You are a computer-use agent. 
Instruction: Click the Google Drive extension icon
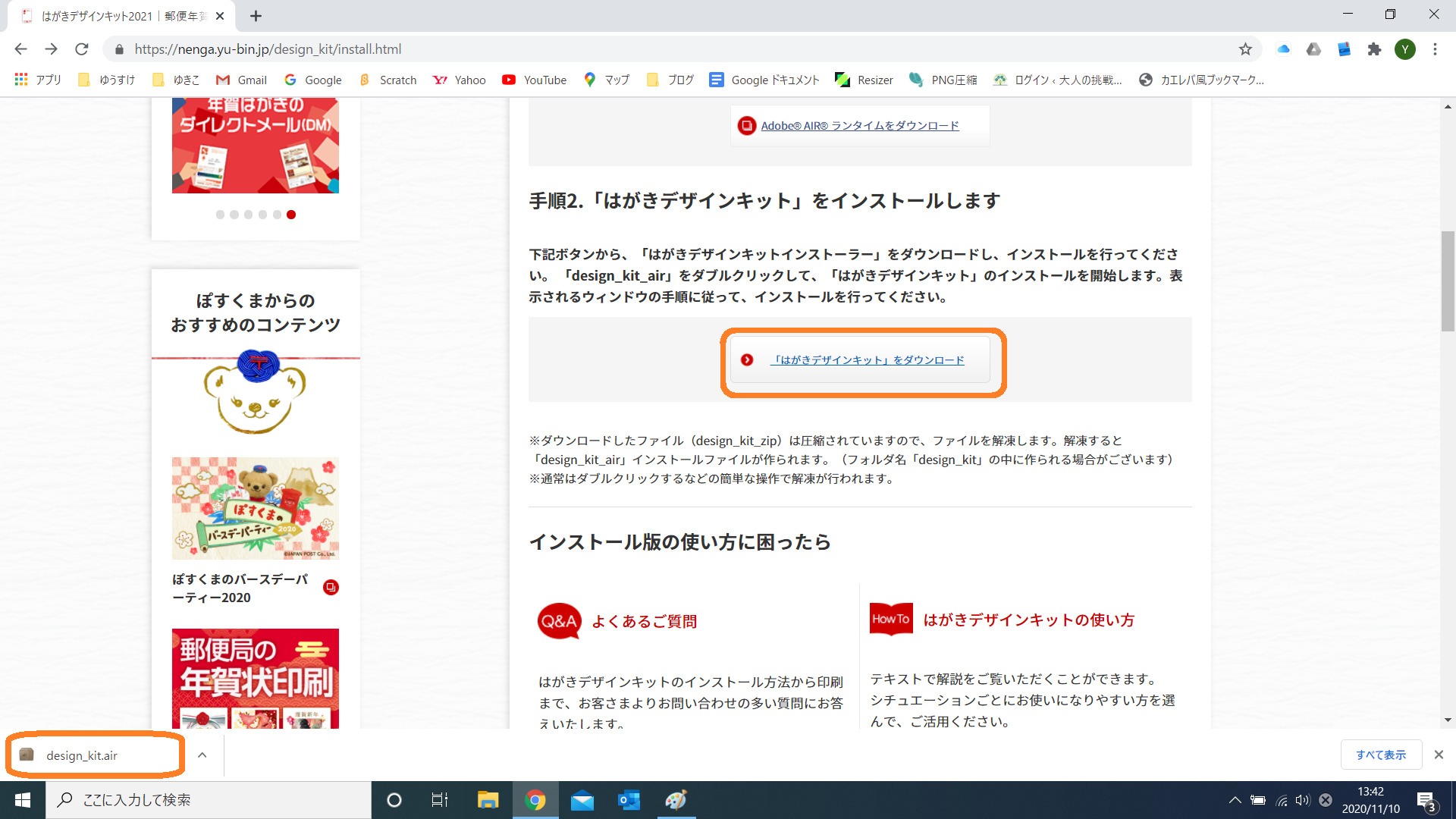tap(1313, 49)
